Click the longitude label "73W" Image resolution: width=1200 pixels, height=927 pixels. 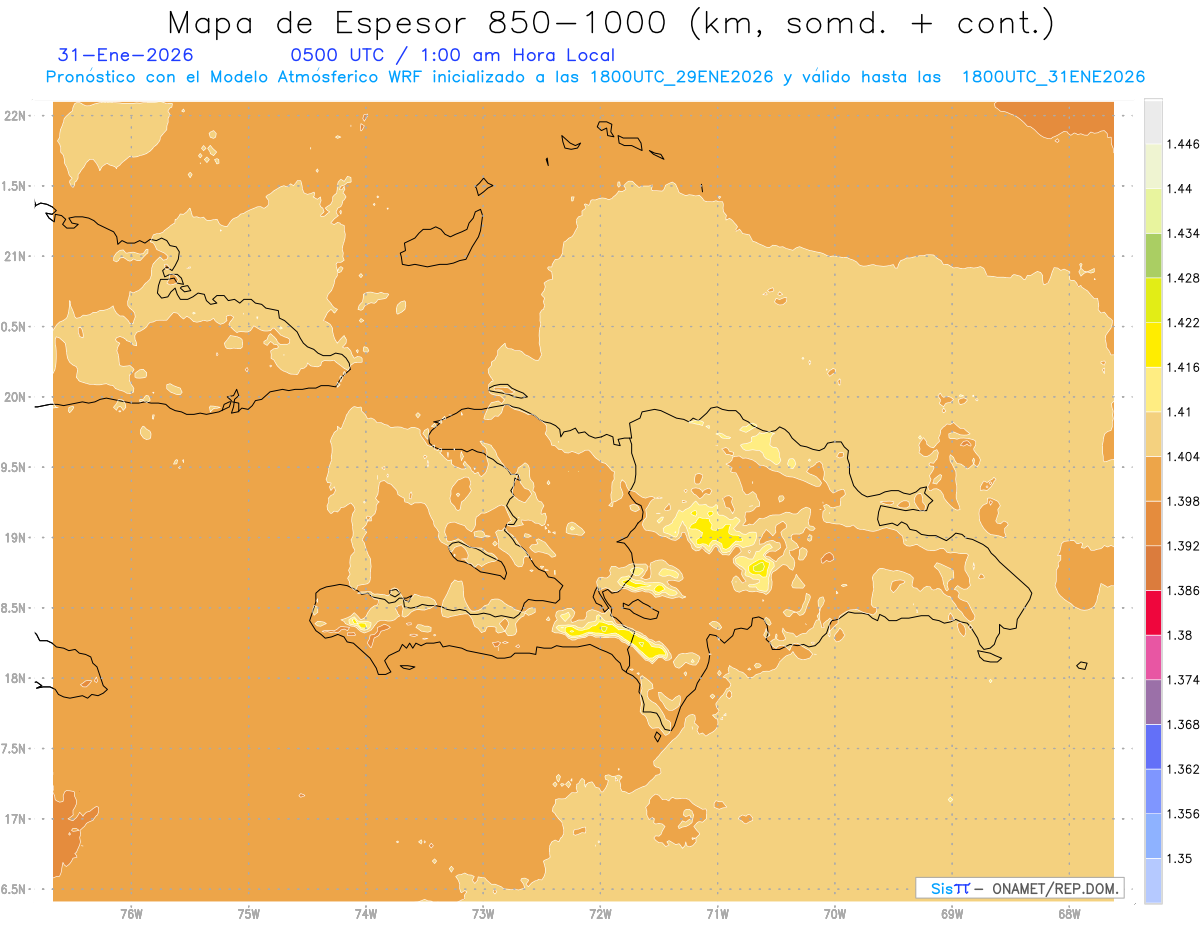click(x=483, y=914)
